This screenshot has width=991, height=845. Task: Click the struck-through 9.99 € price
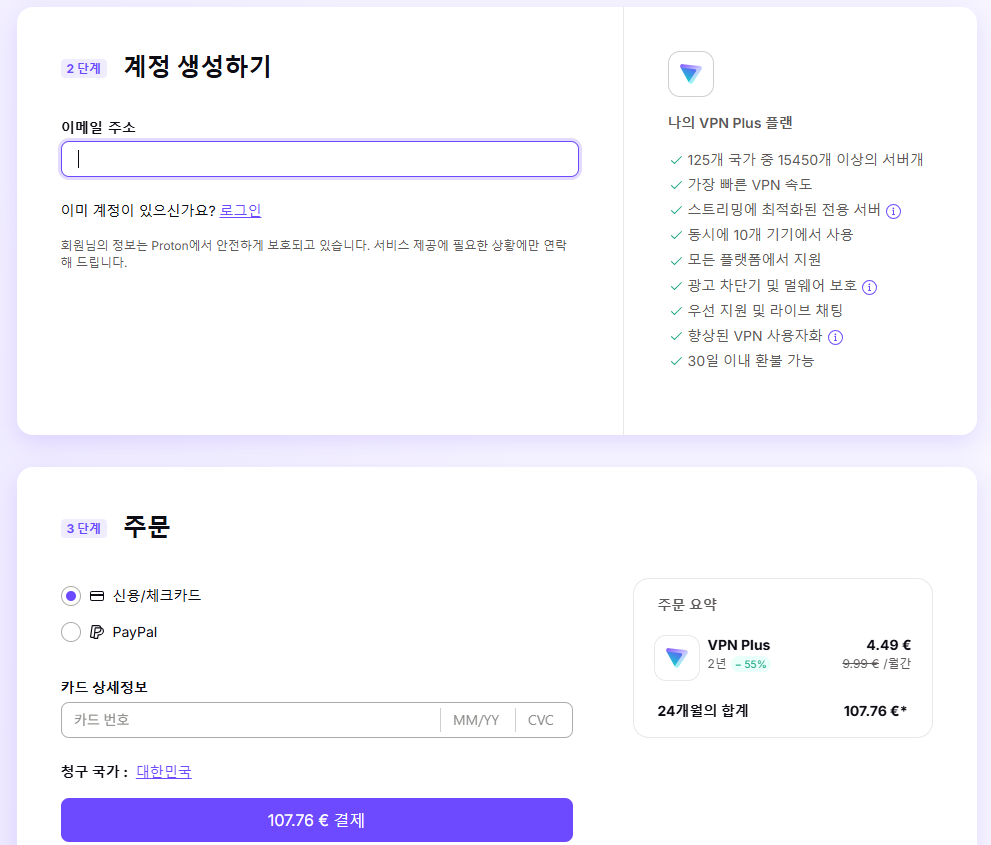click(x=861, y=664)
